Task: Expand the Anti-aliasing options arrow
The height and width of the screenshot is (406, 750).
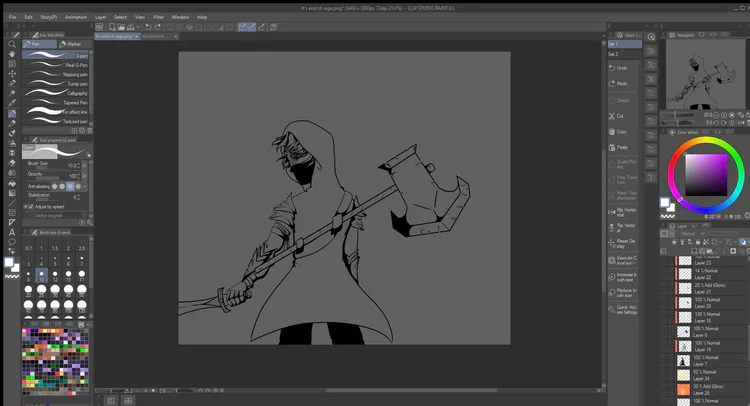Action: point(85,186)
